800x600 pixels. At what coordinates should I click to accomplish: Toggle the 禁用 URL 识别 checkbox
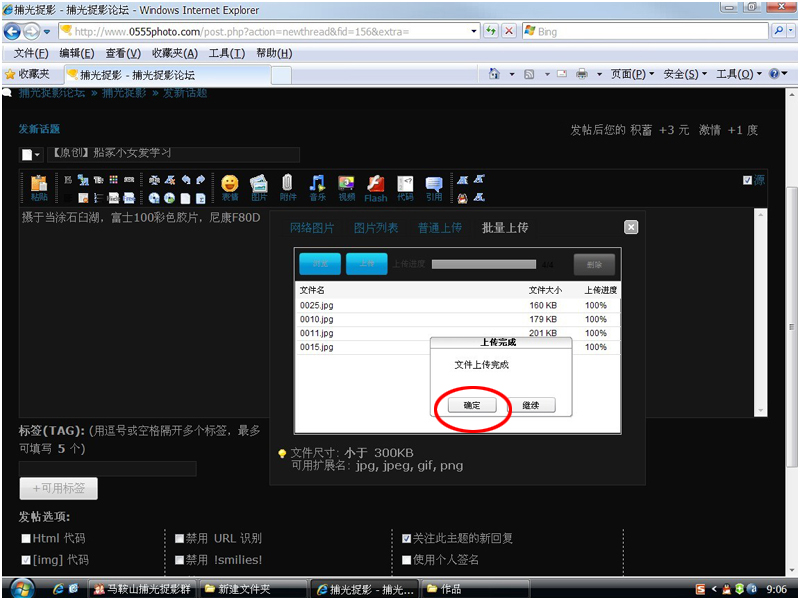pos(180,539)
